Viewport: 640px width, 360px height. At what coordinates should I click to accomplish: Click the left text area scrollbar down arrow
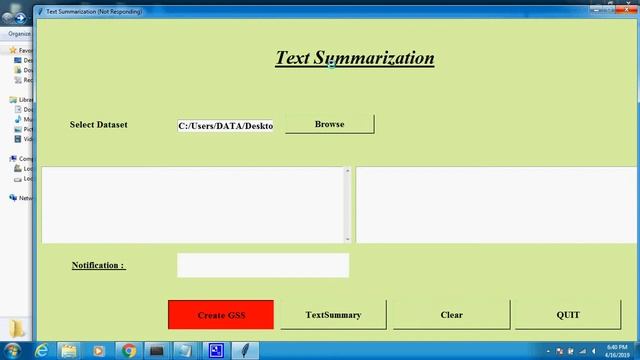pos(347,239)
